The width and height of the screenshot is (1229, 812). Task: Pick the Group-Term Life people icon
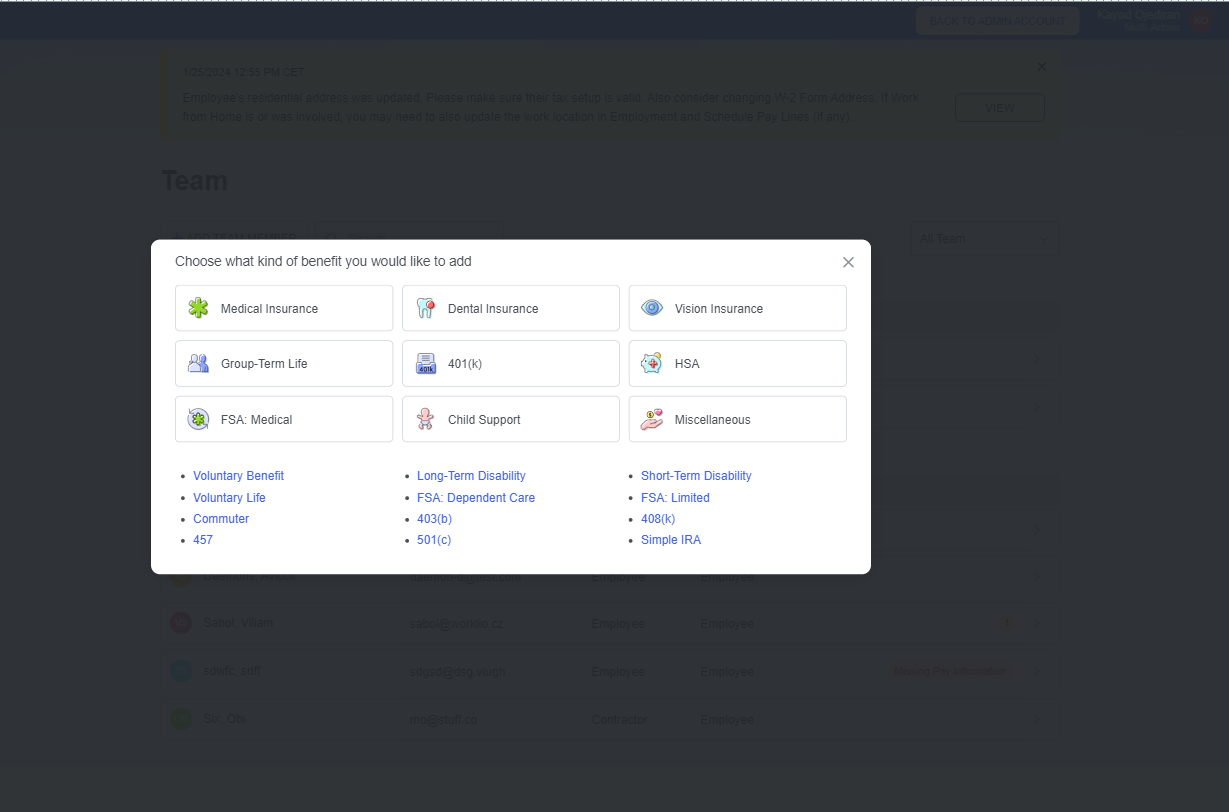tap(198, 363)
